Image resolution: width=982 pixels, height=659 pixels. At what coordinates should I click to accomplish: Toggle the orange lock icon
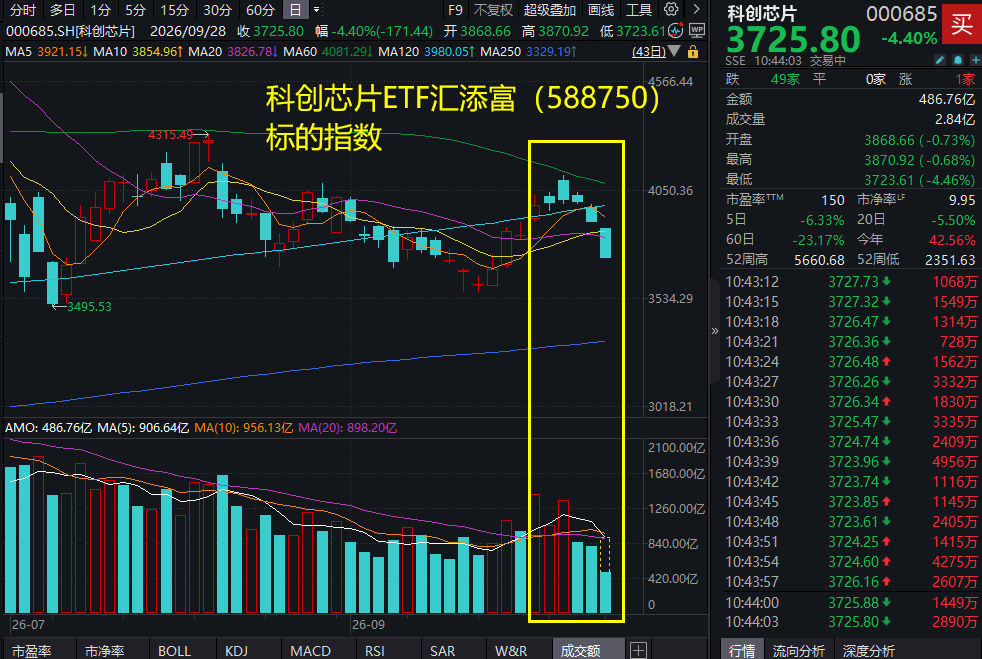click(693, 51)
